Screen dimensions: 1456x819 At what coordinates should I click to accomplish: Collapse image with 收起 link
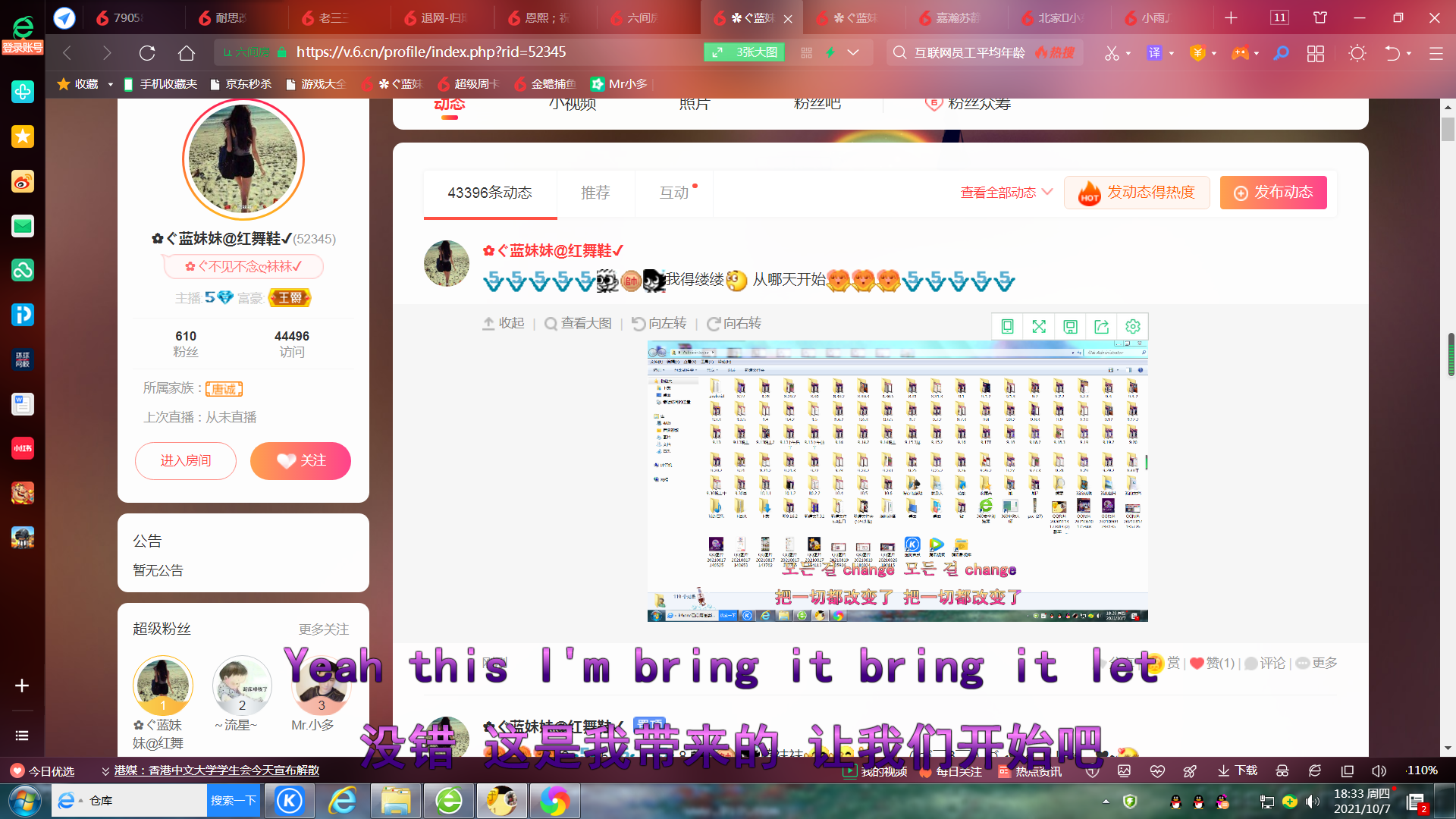click(x=504, y=324)
